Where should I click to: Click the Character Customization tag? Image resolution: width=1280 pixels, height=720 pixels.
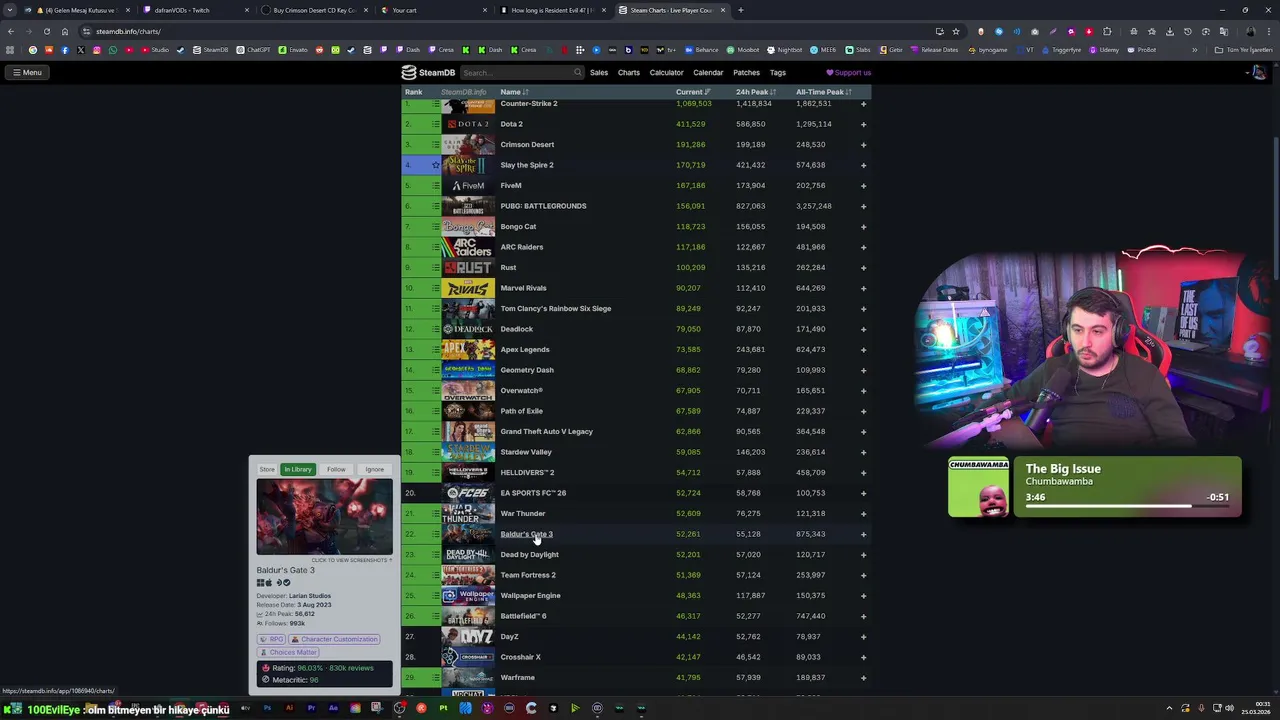(x=334, y=639)
